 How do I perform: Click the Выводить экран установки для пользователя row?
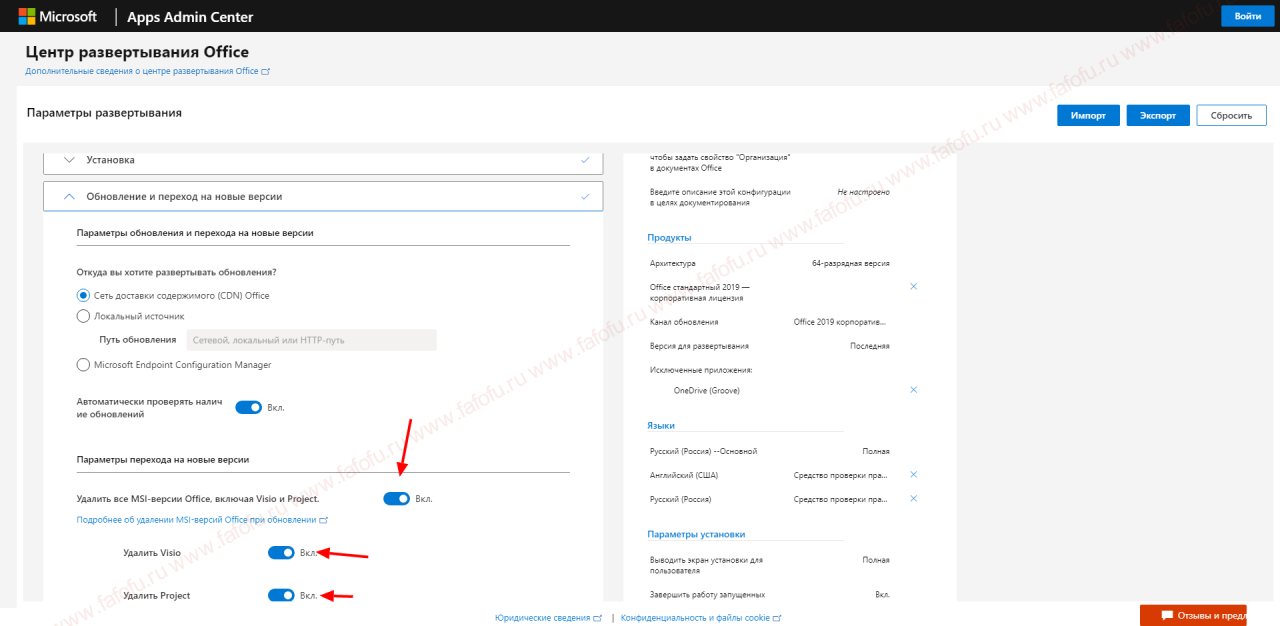[769, 565]
